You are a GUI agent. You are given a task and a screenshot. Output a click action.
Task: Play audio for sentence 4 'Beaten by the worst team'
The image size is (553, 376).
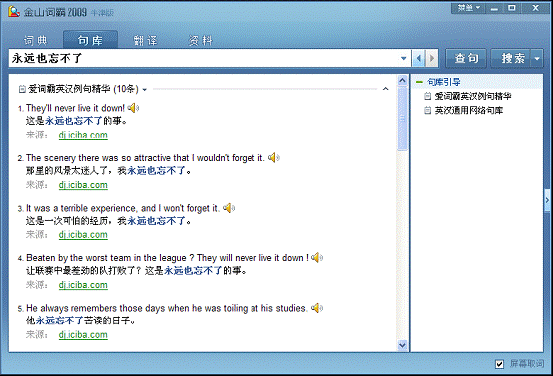(x=317, y=258)
